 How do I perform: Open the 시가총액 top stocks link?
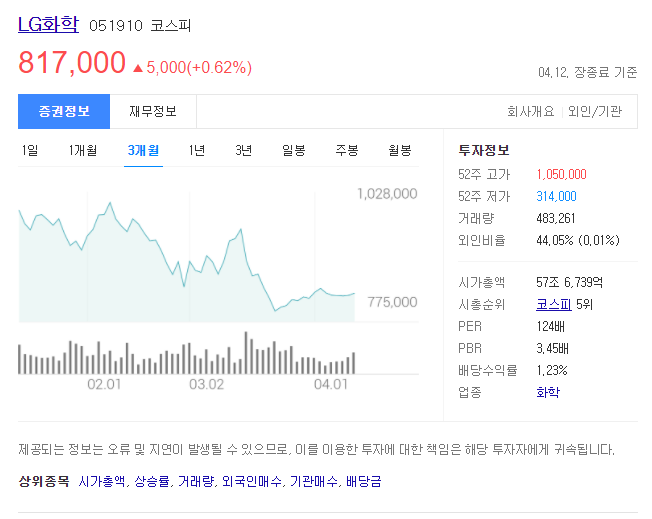pyautogui.click(x=102, y=481)
